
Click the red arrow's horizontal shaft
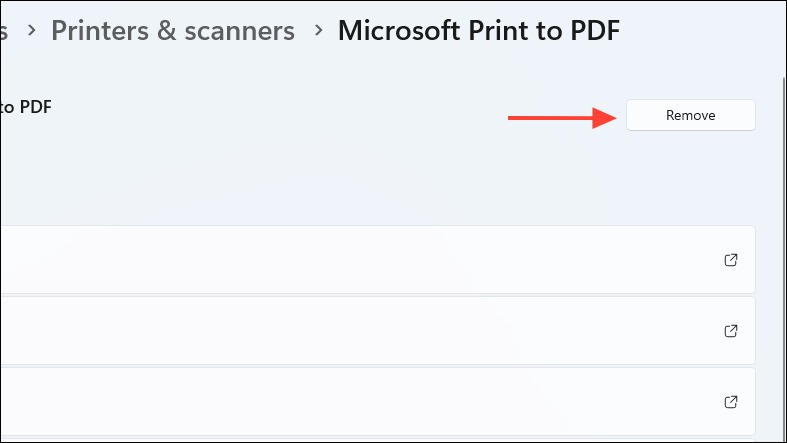click(x=550, y=118)
